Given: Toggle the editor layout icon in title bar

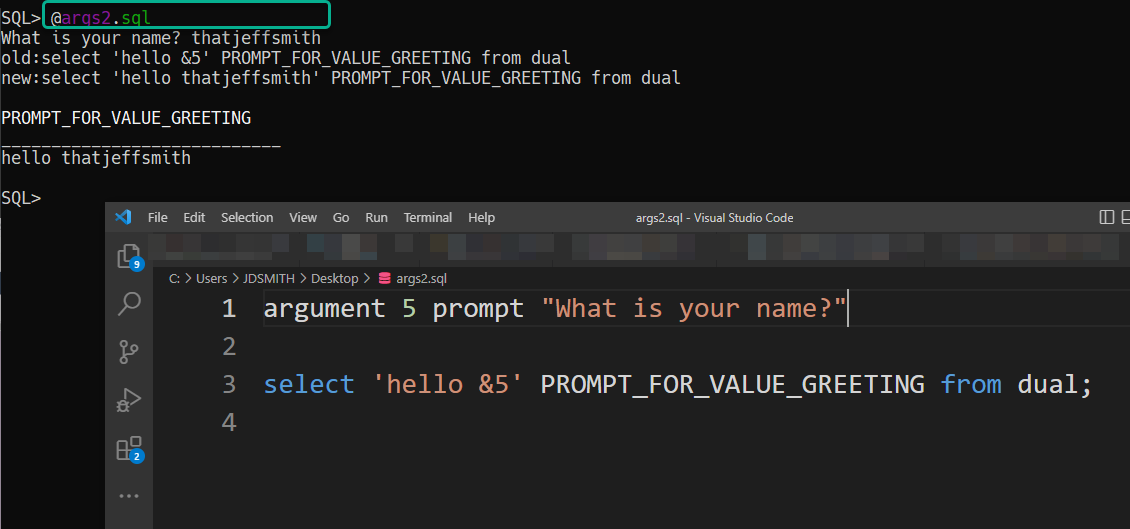Looking at the screenshot, I should point(1106,217).
